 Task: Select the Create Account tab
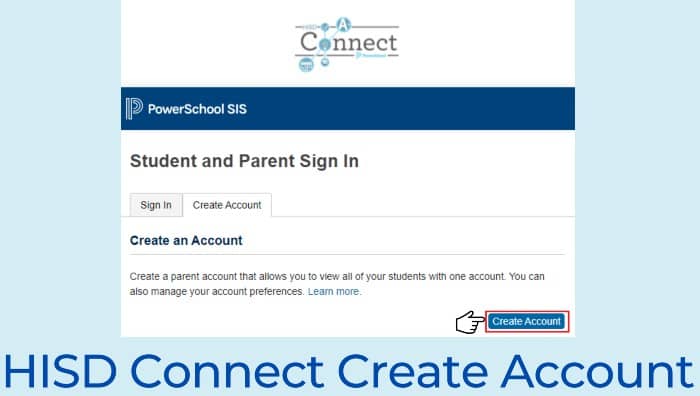click(x=227, y=205)
